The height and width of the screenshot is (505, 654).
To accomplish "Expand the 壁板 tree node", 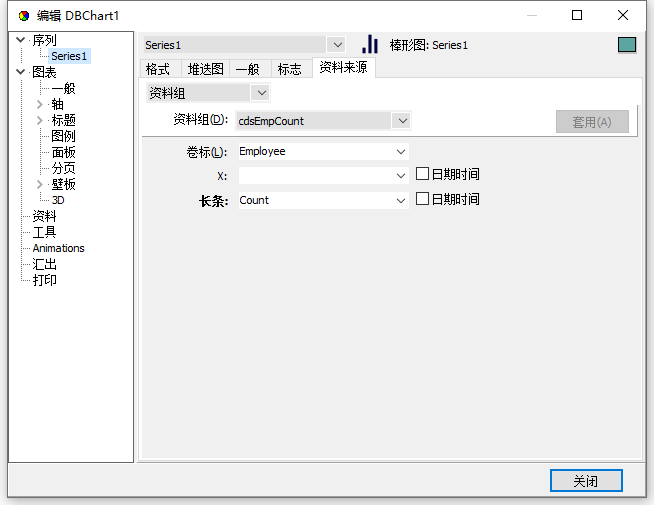I will pyautogui.click(x=40, y=184).
